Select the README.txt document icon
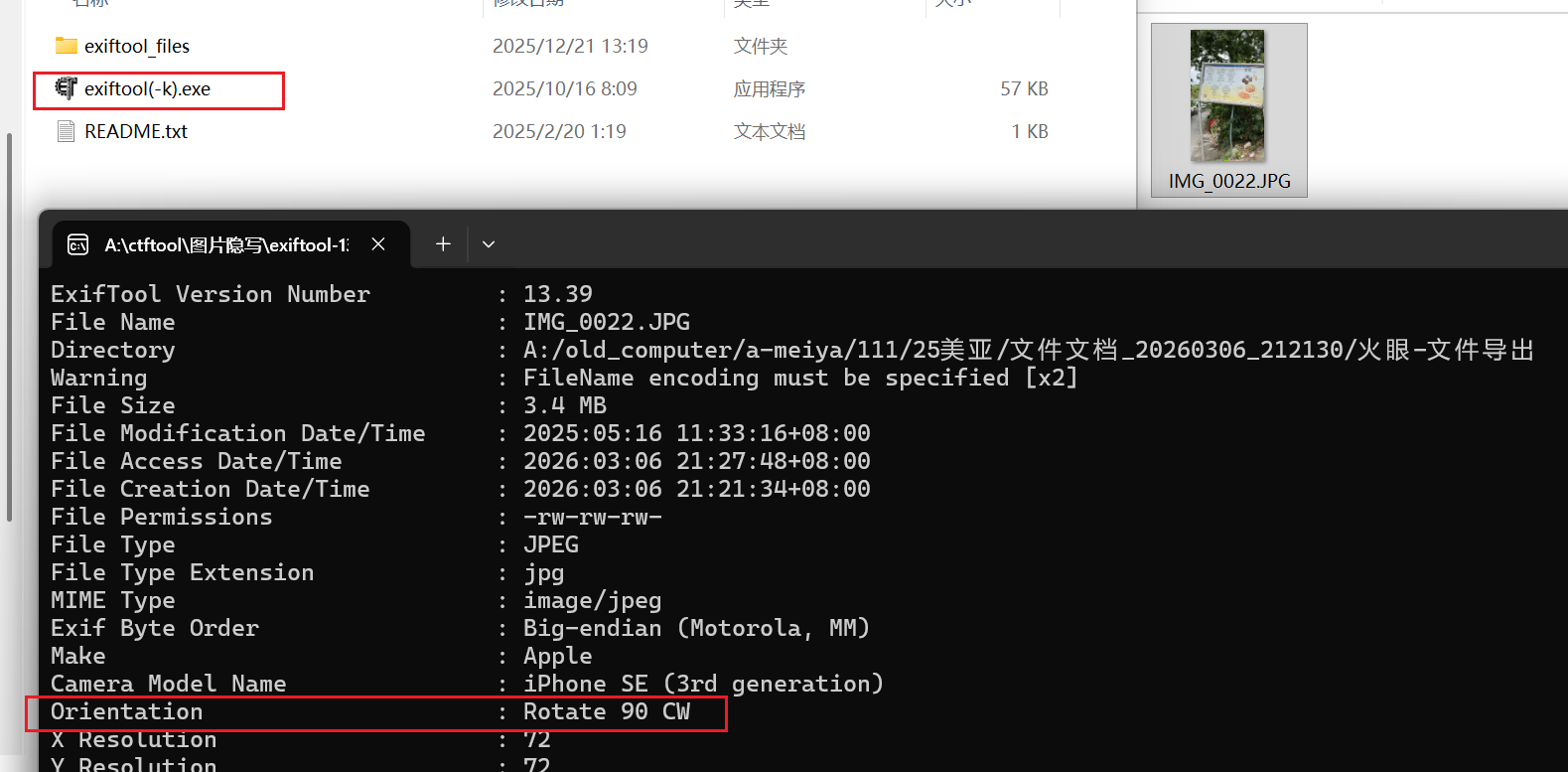This screenshot has height=772, width=1568. pos(66,131)
